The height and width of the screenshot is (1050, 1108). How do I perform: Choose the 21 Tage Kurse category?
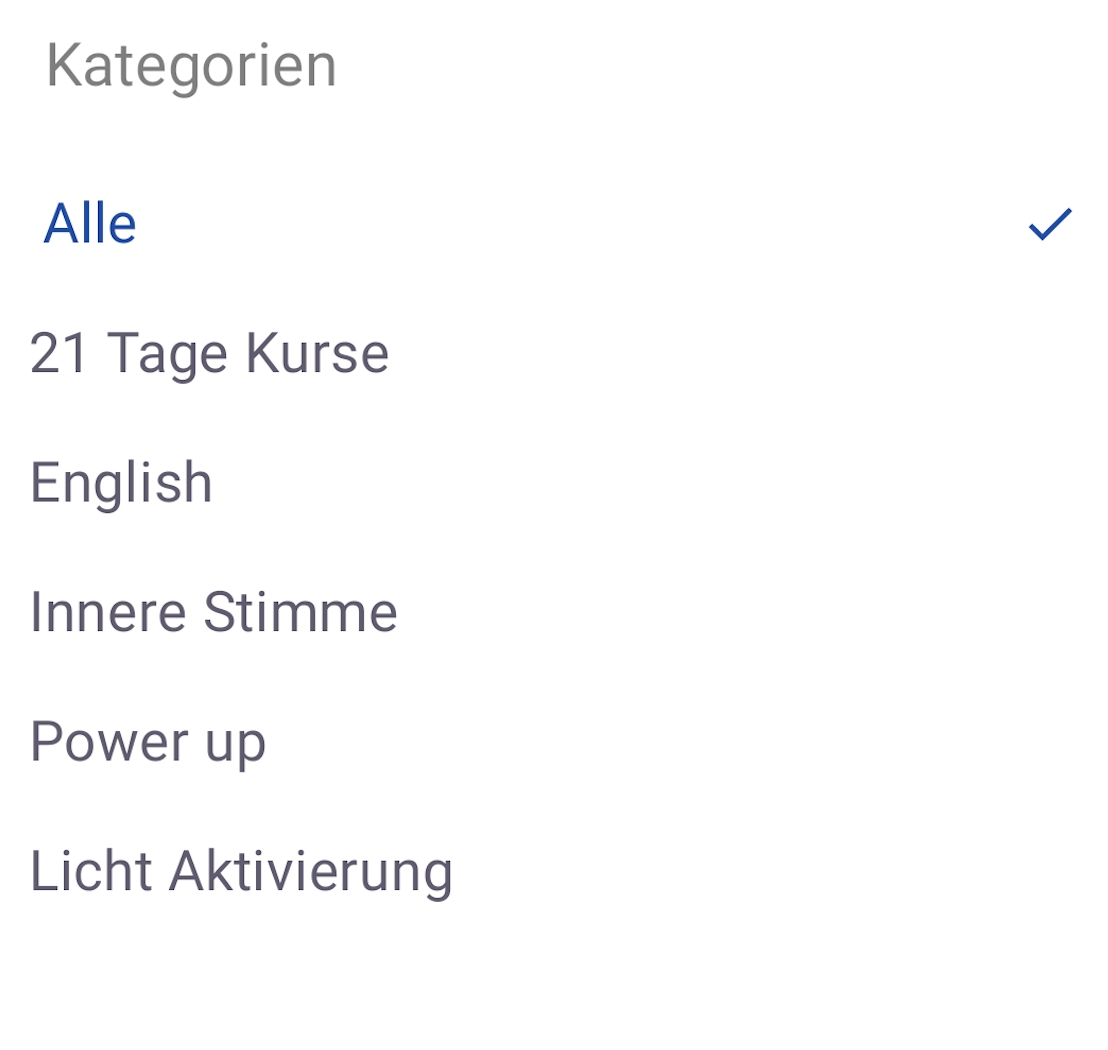[x=209, y=354]
